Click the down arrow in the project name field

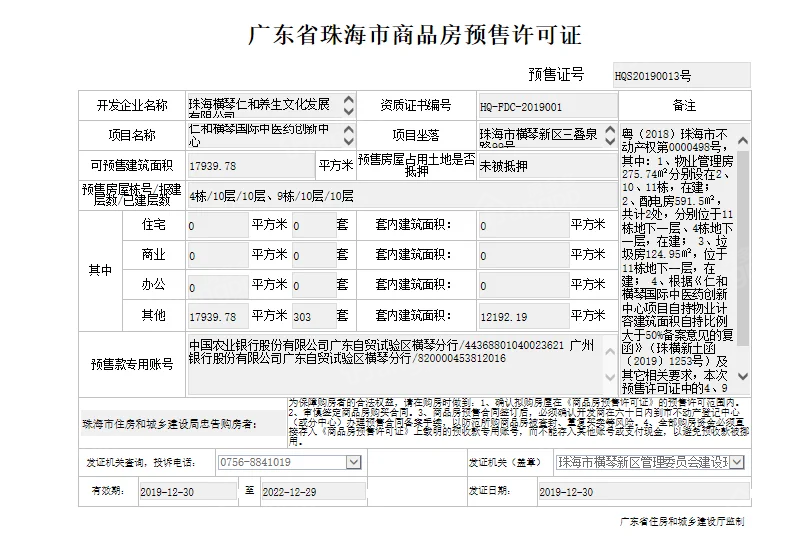(349, 141)
